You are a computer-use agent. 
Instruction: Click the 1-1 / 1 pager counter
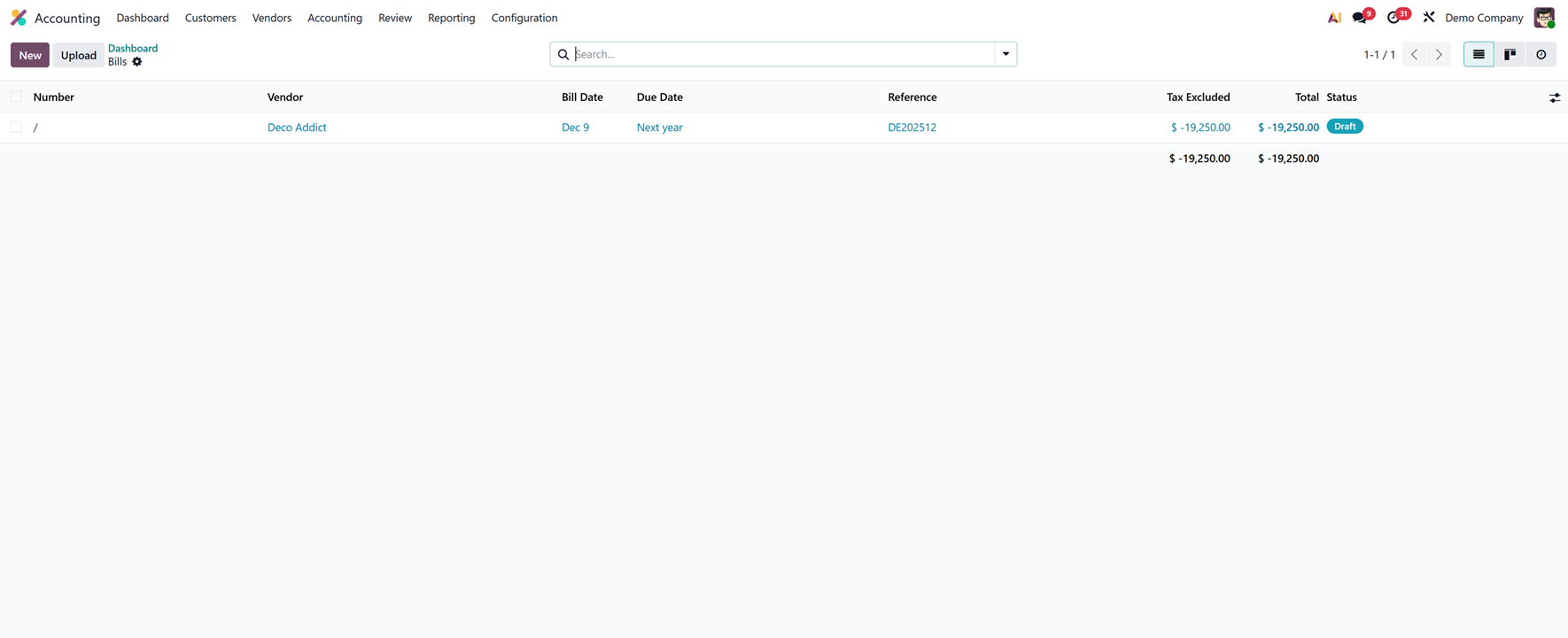(1379, 55)
